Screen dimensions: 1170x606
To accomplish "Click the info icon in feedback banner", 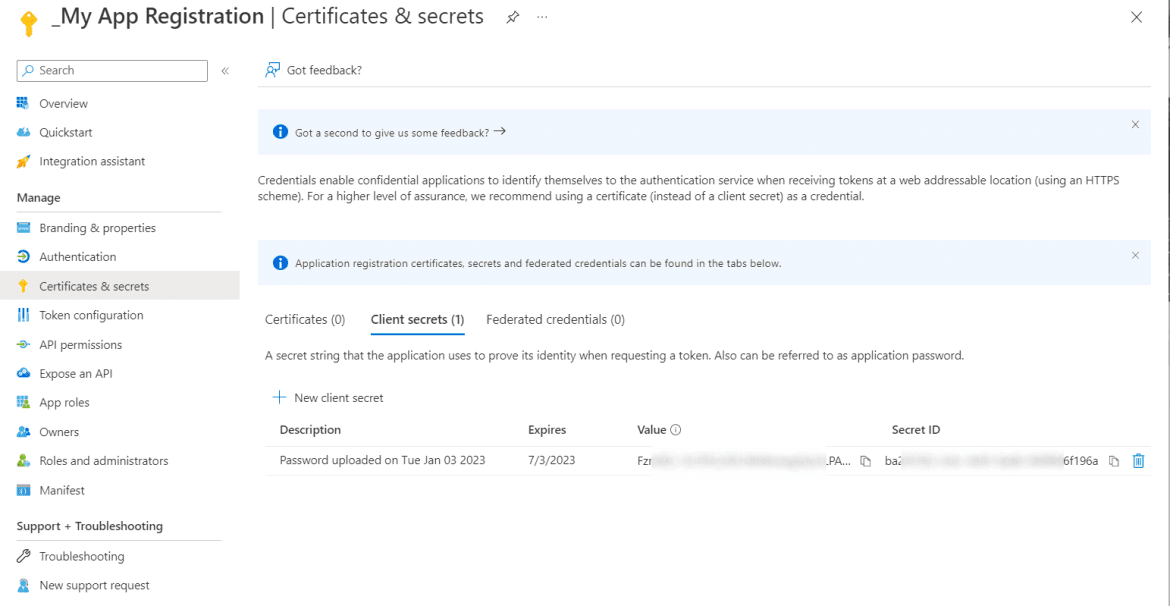I will pyautogui.click(x=280, y=132).
